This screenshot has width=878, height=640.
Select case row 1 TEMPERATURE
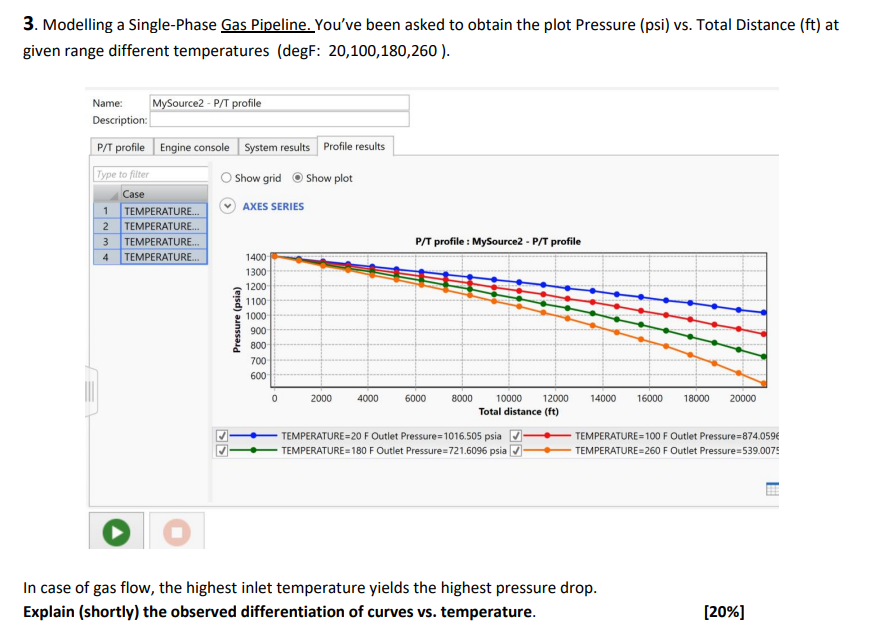pos(164,211)
